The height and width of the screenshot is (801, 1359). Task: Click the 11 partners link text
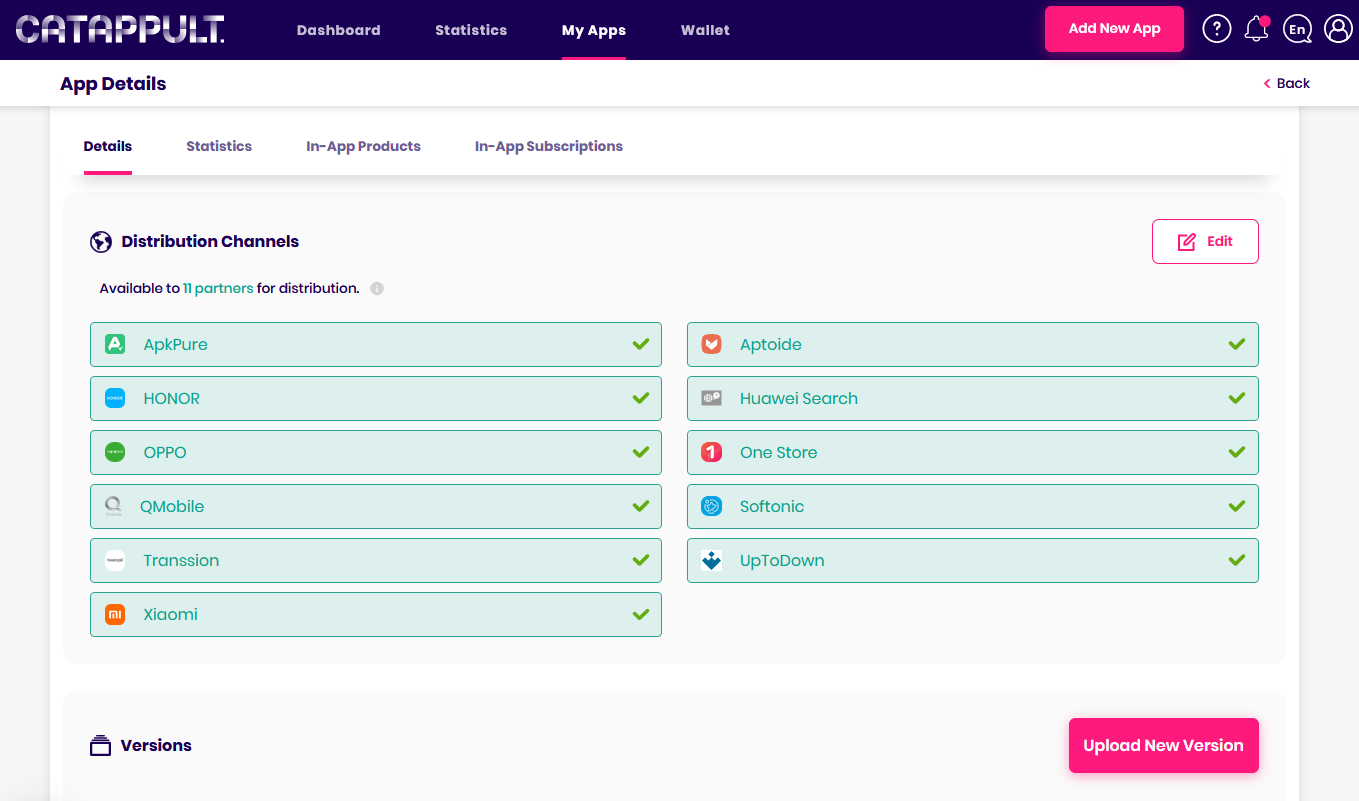pos(218,288)
